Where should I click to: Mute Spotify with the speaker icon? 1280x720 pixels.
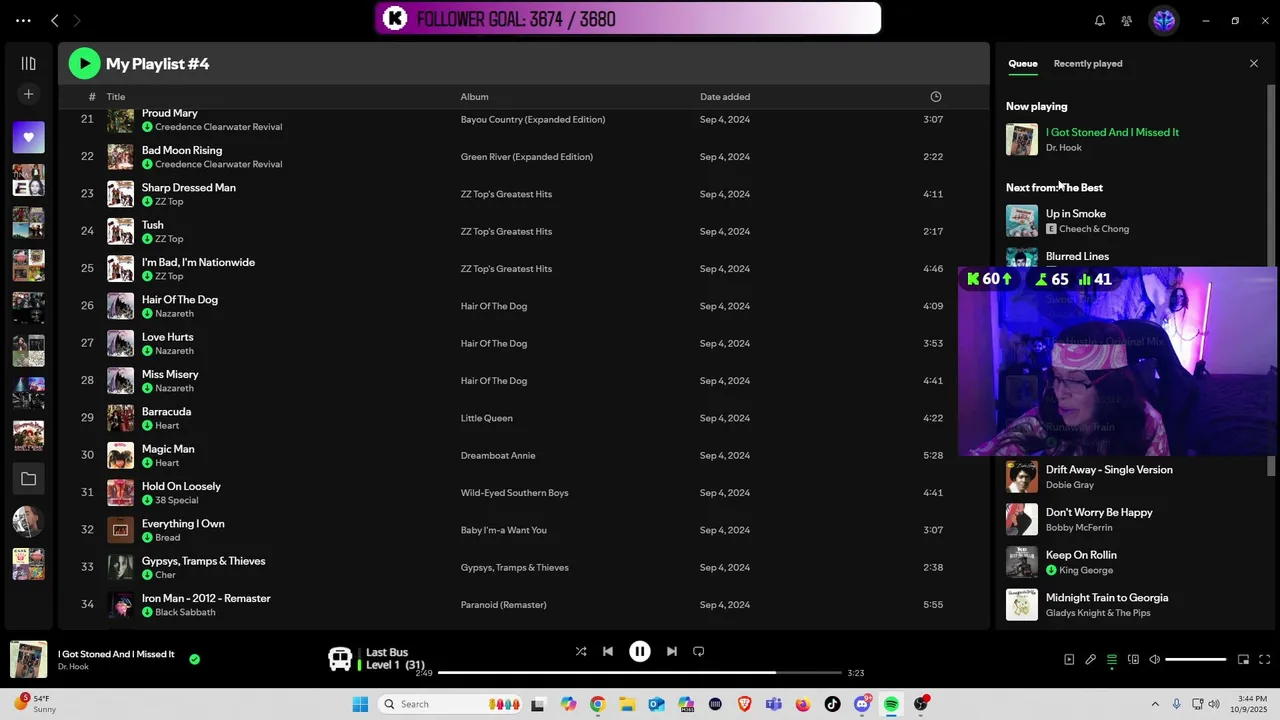point(1154,659)
